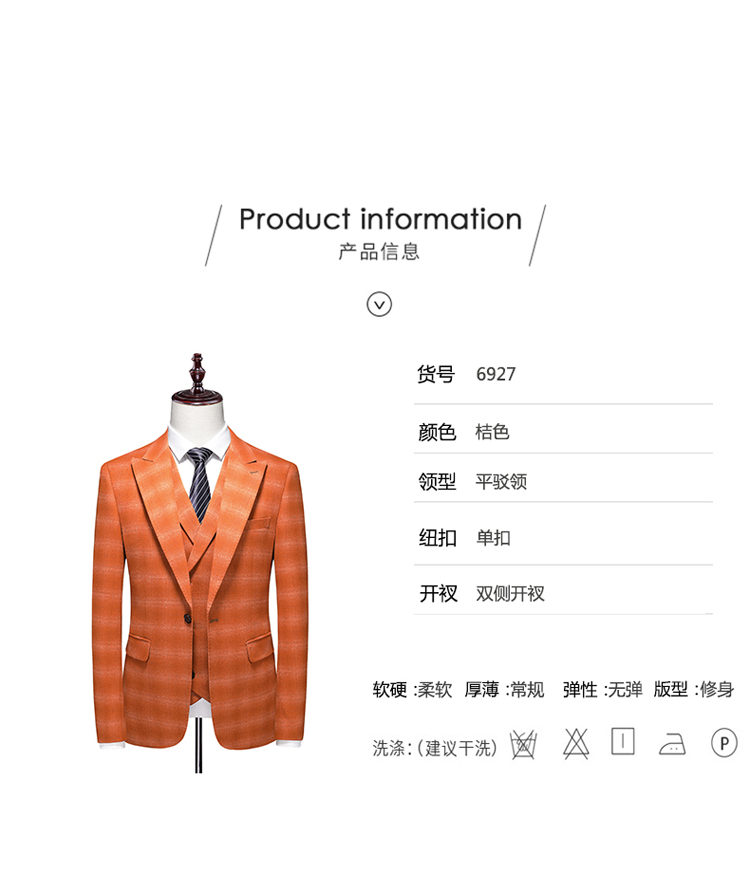
Task: Click the 版型 :修身 fit label
Action: (x=694, y=689)
